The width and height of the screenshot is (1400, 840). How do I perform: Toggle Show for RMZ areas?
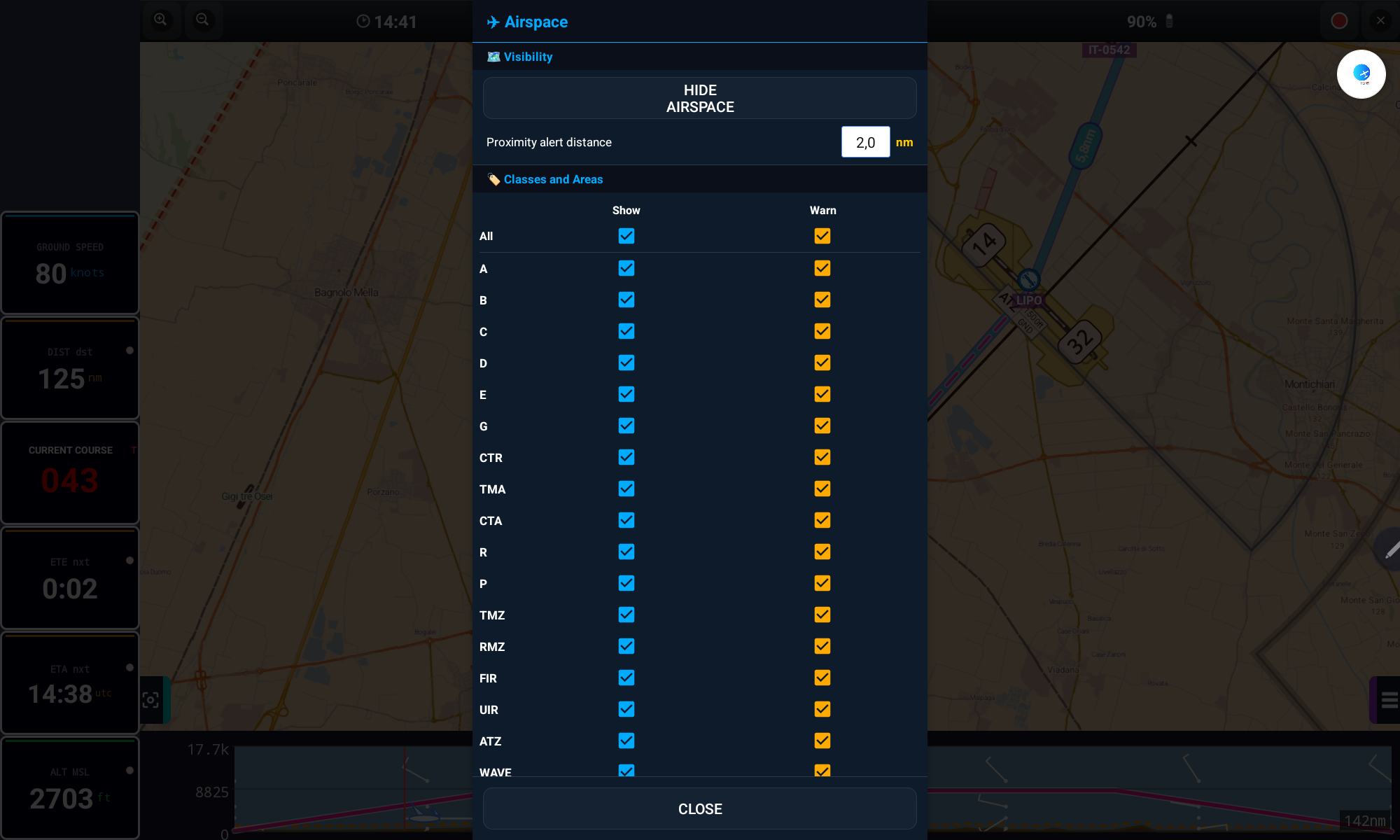(x=626, y=646)
